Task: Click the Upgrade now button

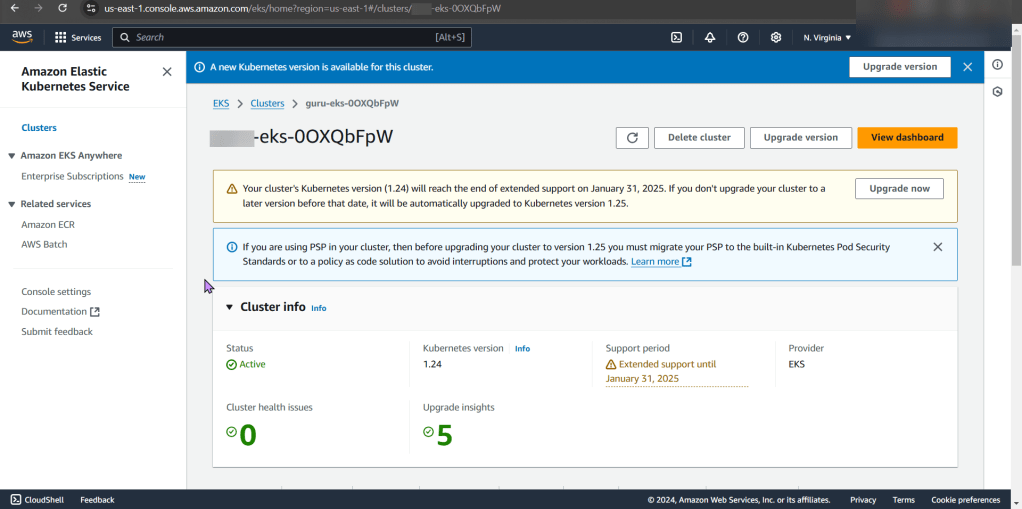Action: click(898, 189)
